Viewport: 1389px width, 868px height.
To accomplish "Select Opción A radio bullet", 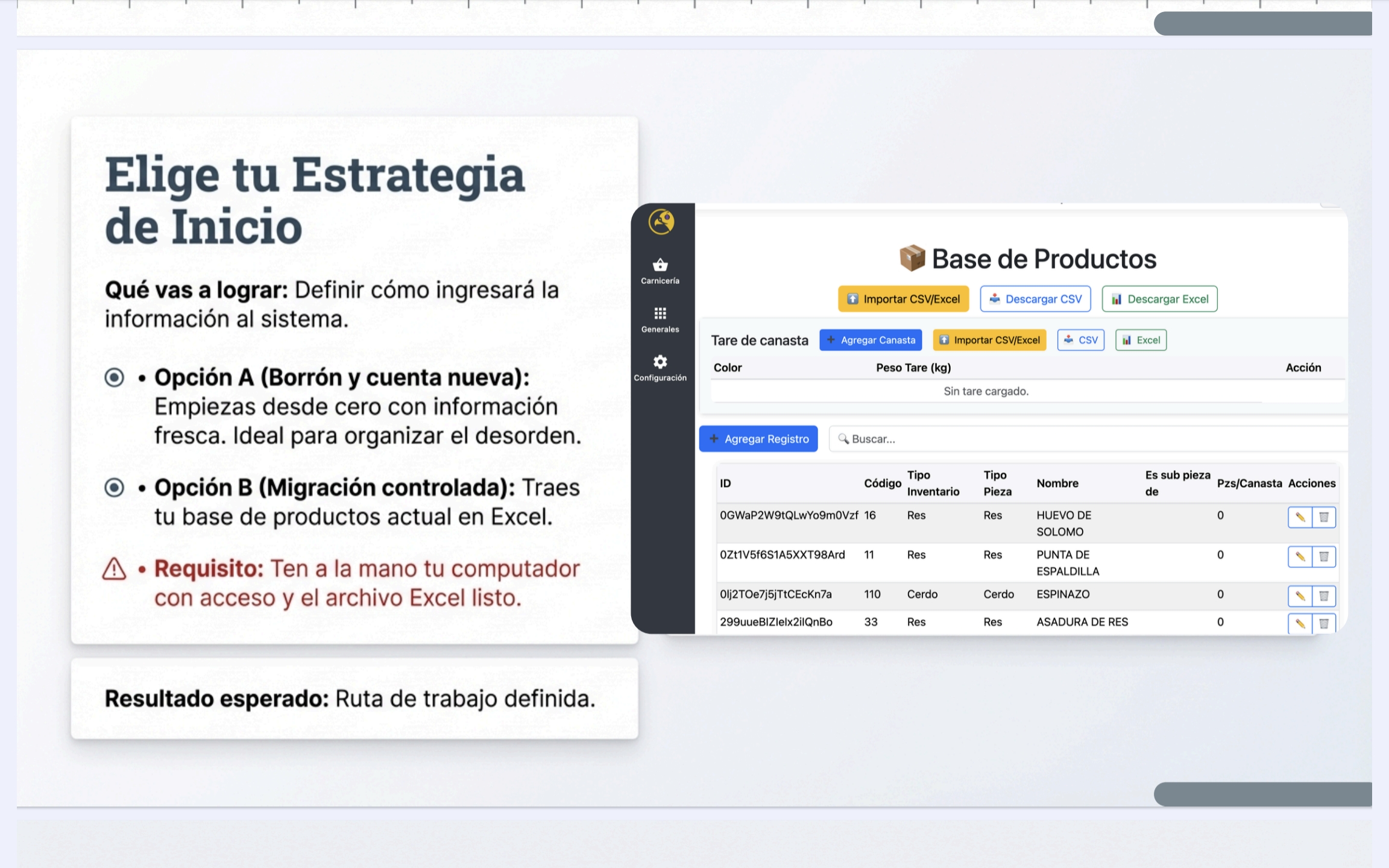I will coord(114,378).
